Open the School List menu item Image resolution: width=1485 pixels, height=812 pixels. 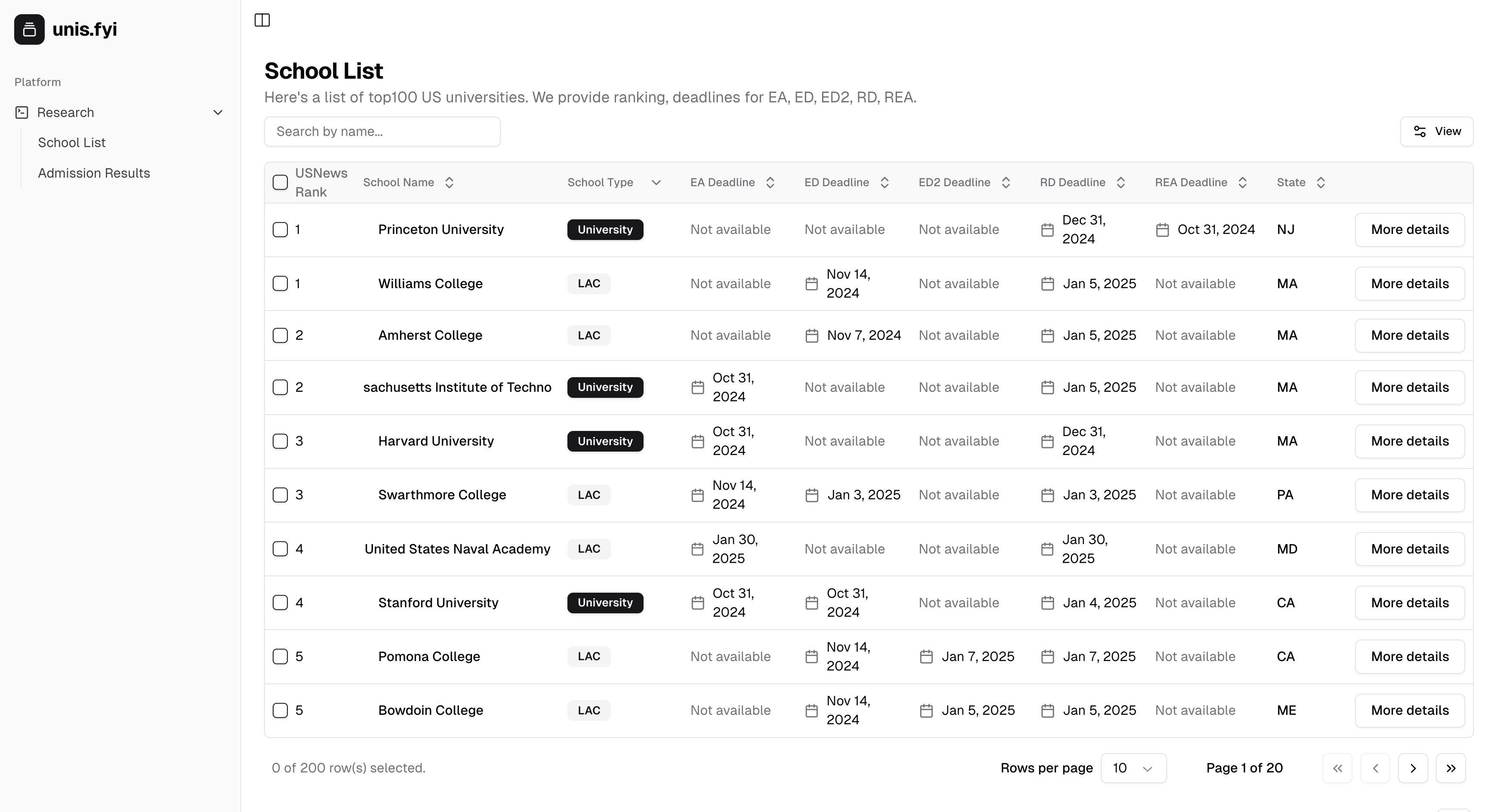70,142
